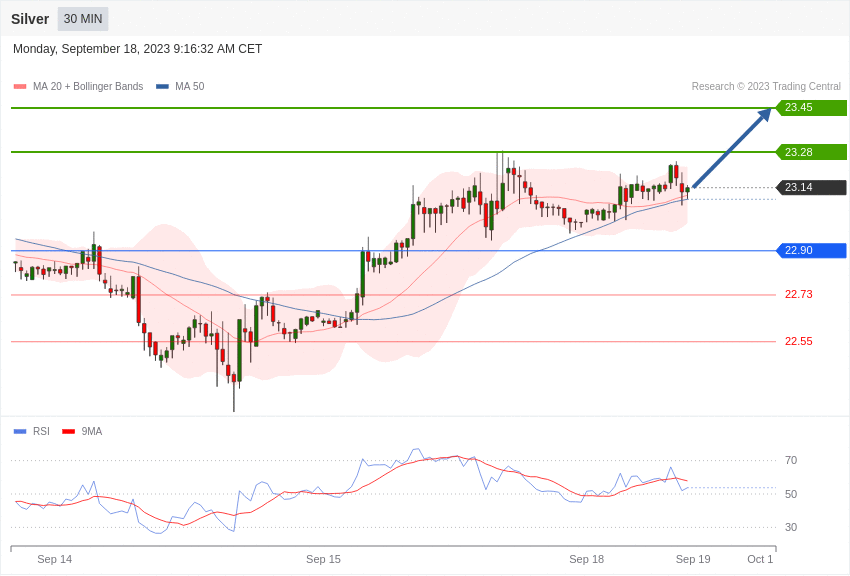Click the RSI 50 axis value
The image size is (850, 576).
[x=791, y=494]
